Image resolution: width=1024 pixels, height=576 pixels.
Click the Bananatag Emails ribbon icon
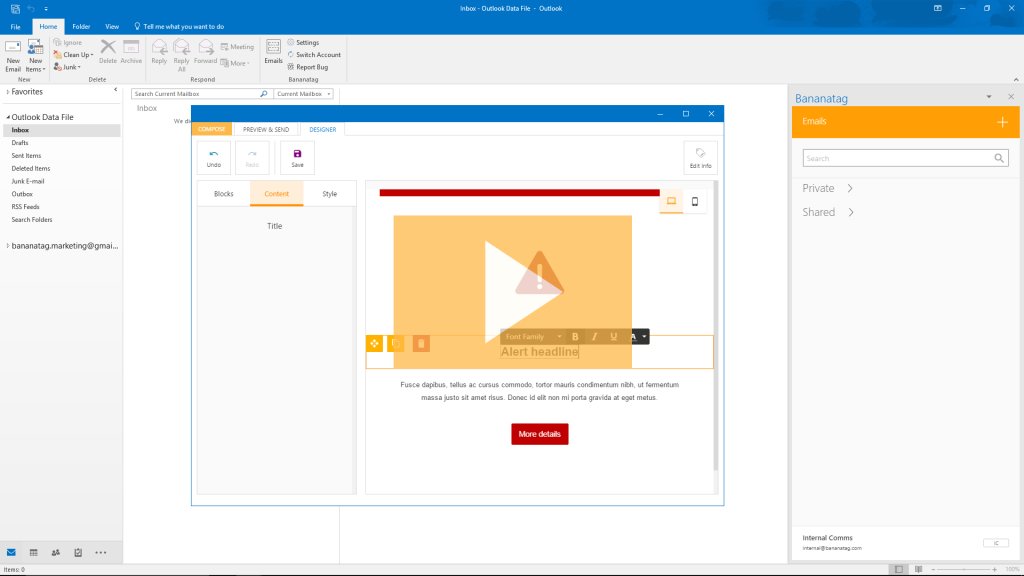pyautogui.click(x=273, y=52)
